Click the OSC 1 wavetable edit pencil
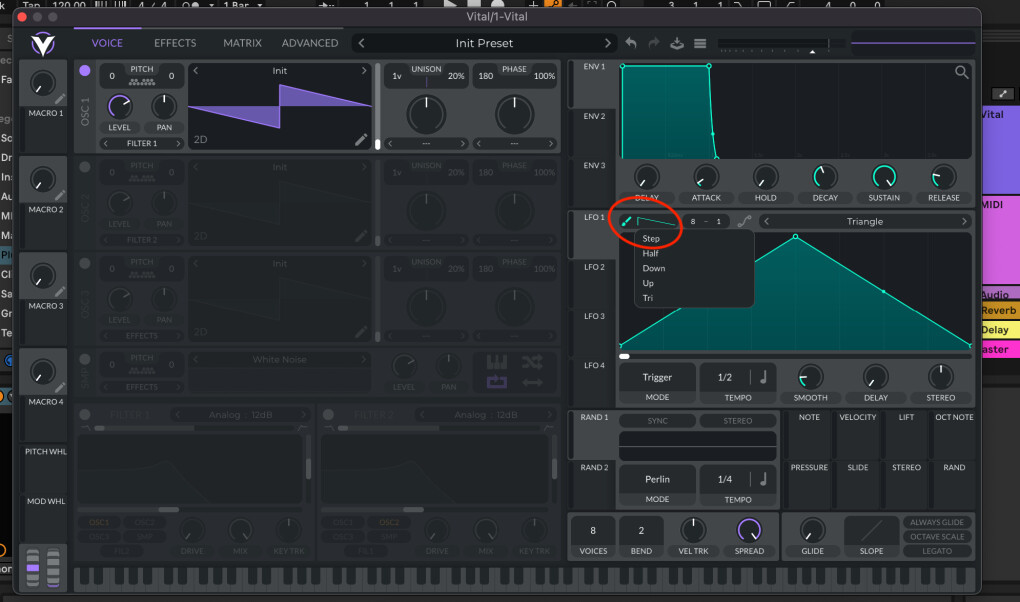This screenshot has width=1020, height=602. point(360,139)
